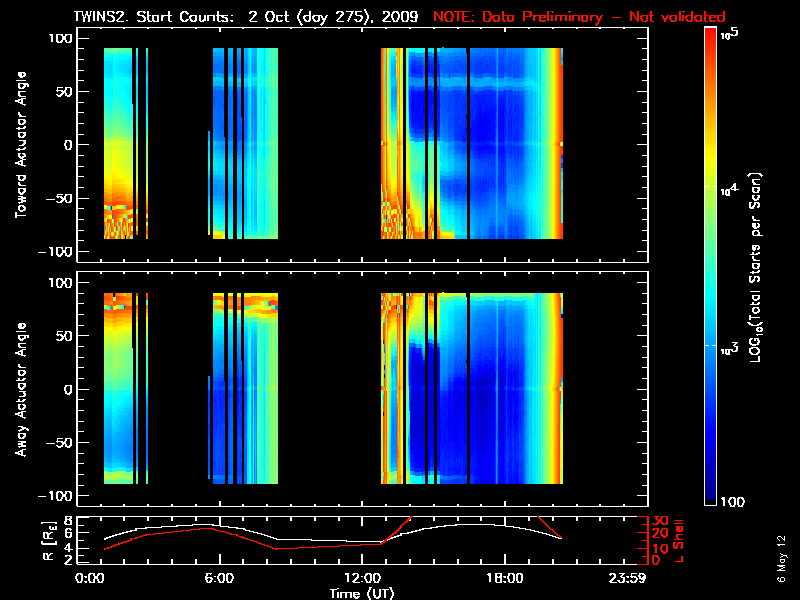Image resolution: width=800 pixels, height=600 pixels.
Task: Click the 'L Shell' red axis label
Action: [678, 541]
